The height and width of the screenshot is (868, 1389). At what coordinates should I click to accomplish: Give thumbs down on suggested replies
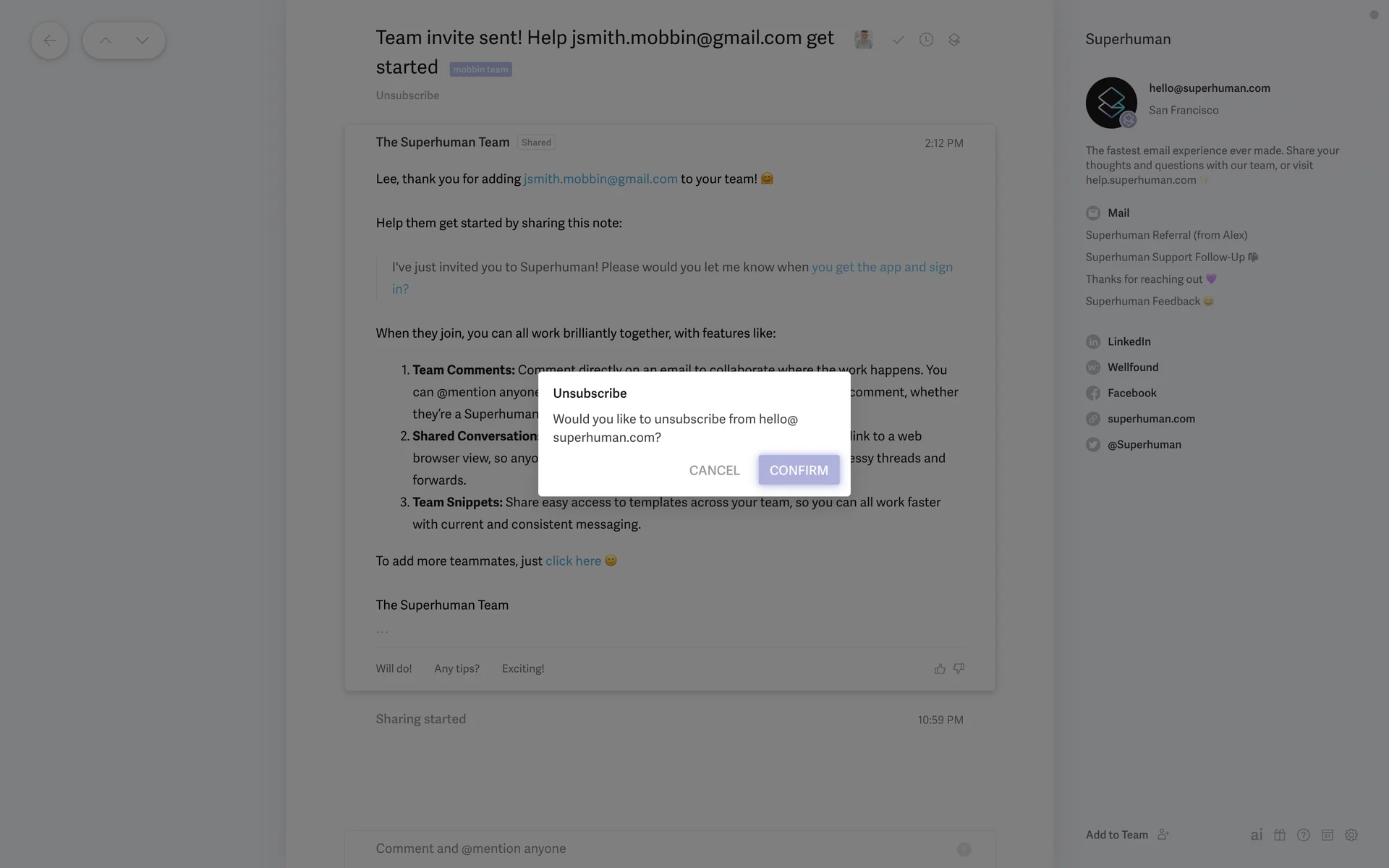coord(959,669)
